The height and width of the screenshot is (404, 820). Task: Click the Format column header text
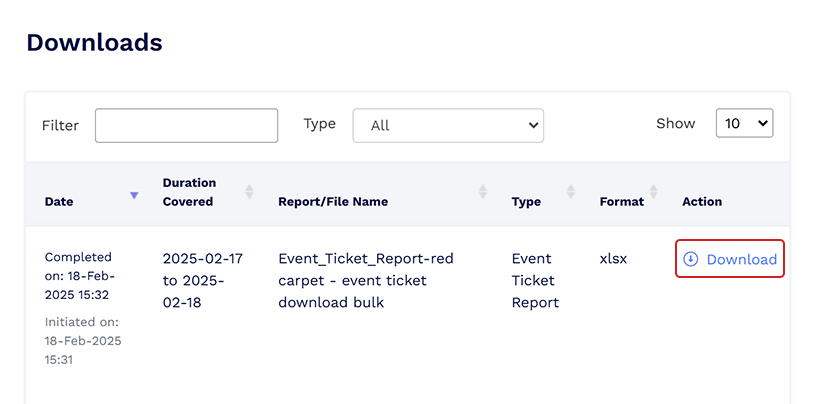coord(622,201)
